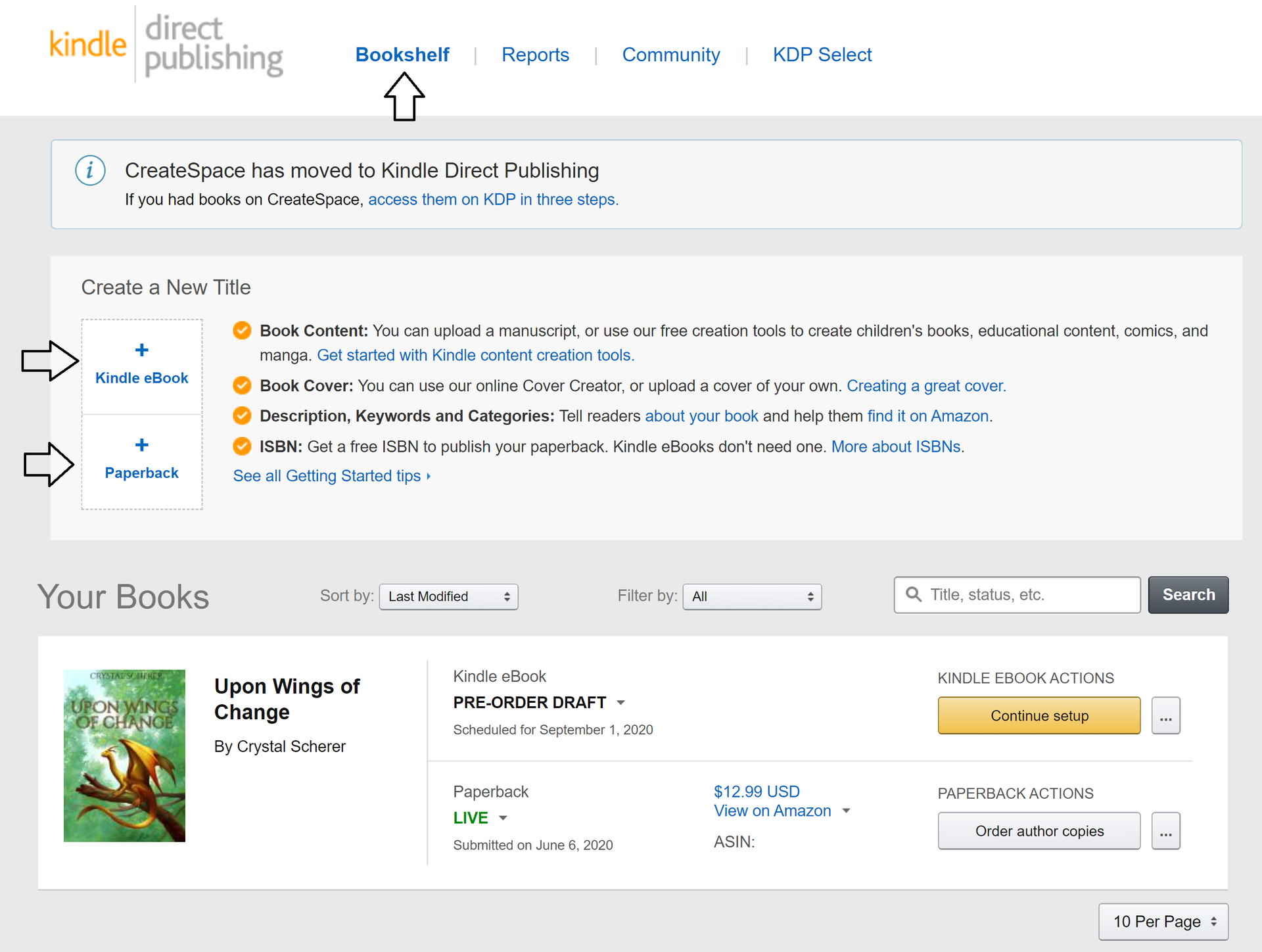Screen dimensions: 1262x952
Task: Click the plus icon above Paperback
Action: (141, 445)
